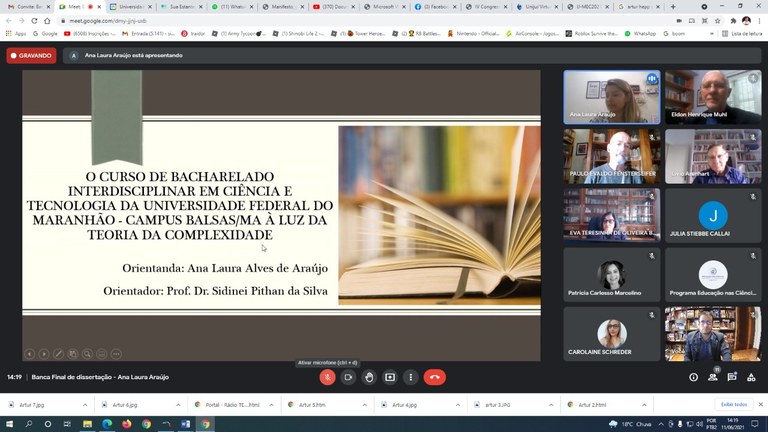Open the chat panel icon
768x432 pixels.
[733, 377]
